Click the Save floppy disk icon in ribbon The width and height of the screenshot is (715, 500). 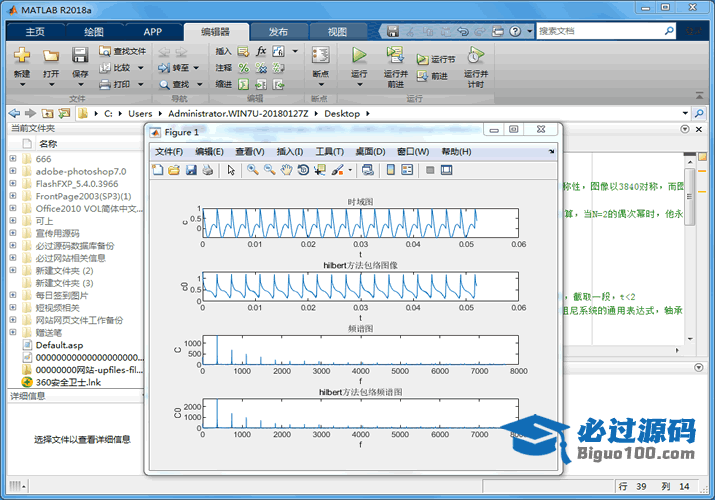tap(80, 55)
